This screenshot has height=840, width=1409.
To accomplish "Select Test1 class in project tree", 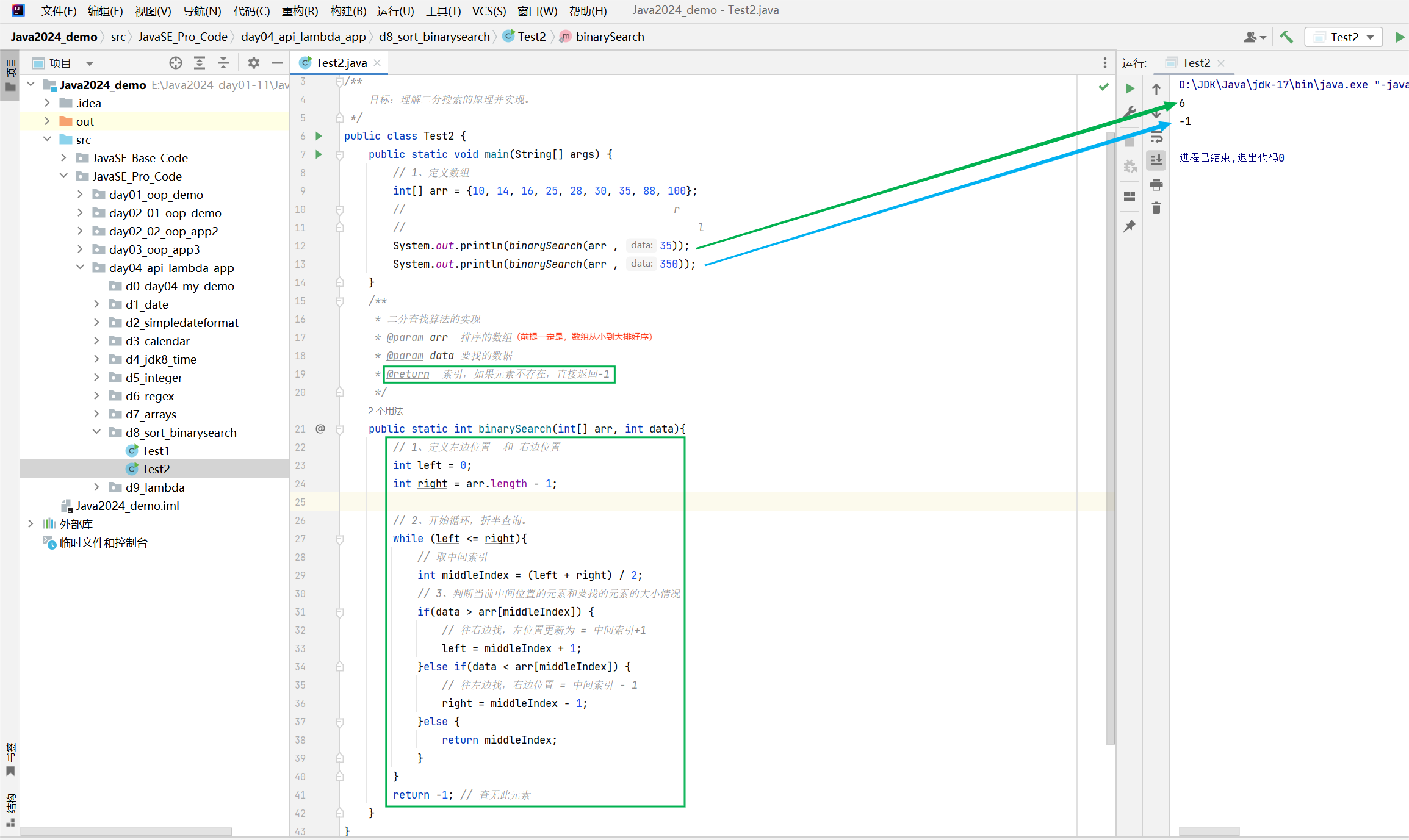I will pos(155,451).
